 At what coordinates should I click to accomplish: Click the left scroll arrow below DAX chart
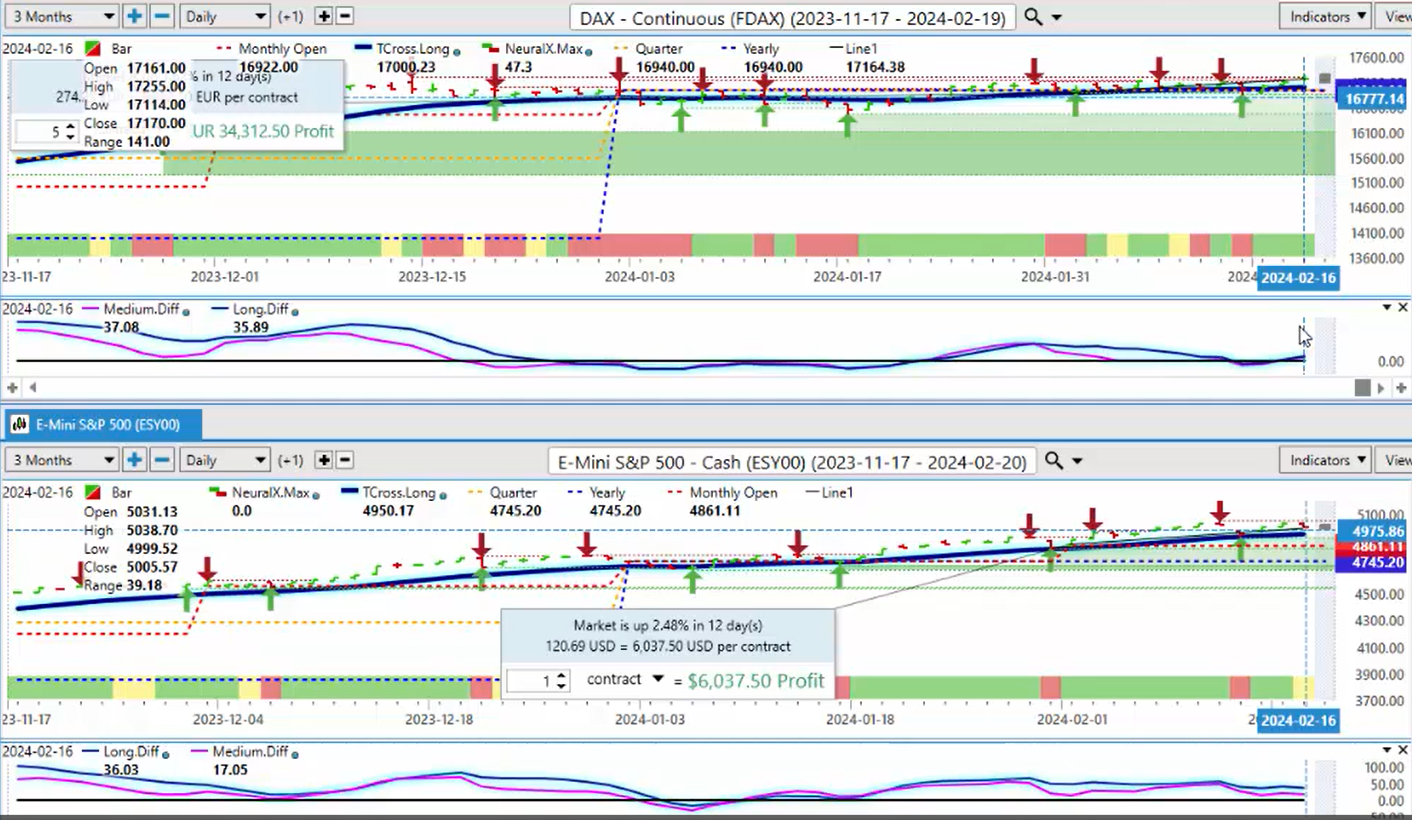tap(31, 387)
